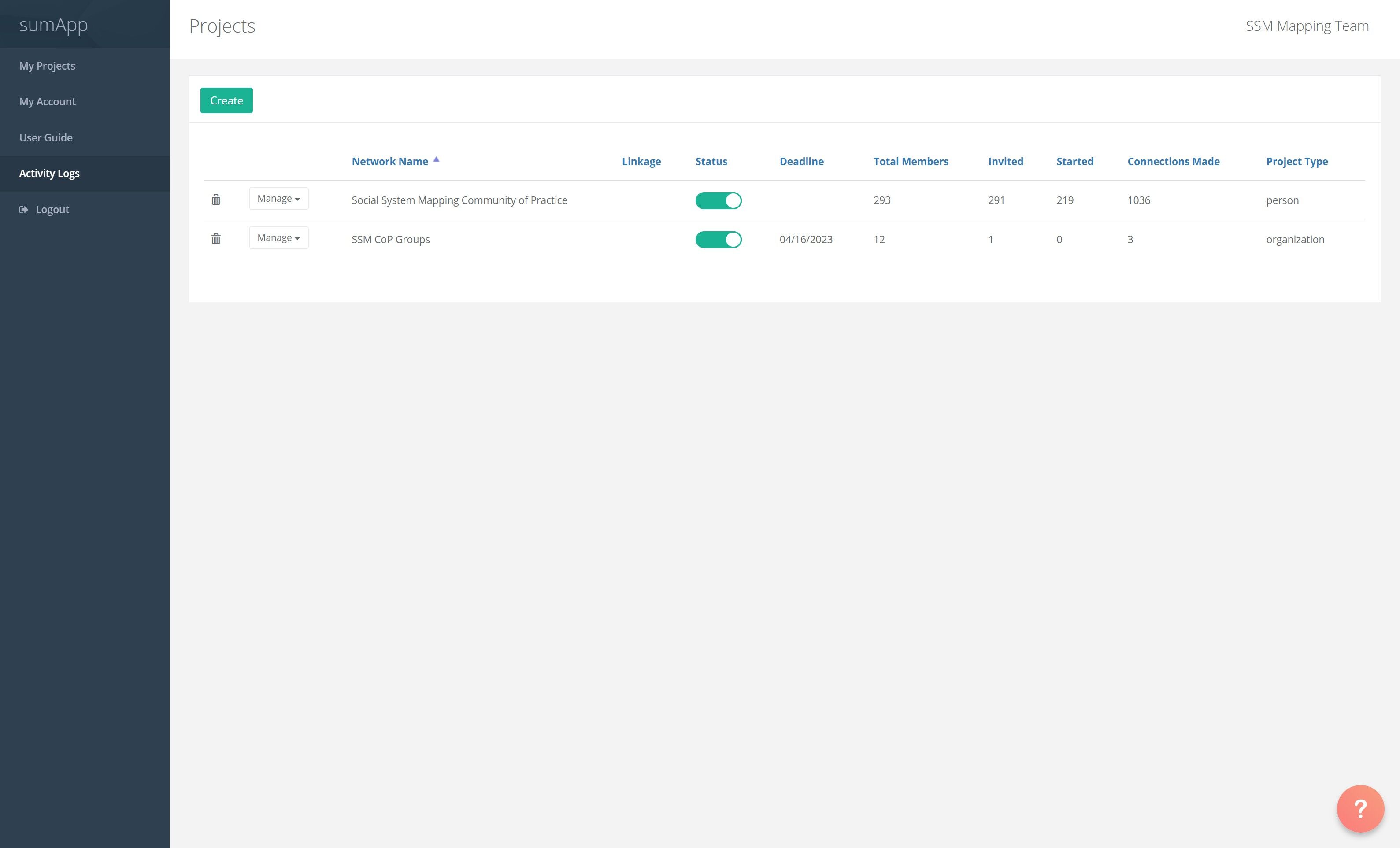Delete the Social System Mapping project trash icon
Image resolution: width=1400 pixels, height=848 pixels.
pos(216,200)
